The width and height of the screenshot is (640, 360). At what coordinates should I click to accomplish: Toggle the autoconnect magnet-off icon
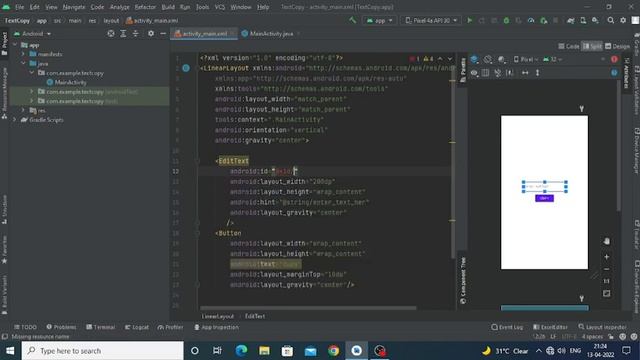tap(498, 73)
